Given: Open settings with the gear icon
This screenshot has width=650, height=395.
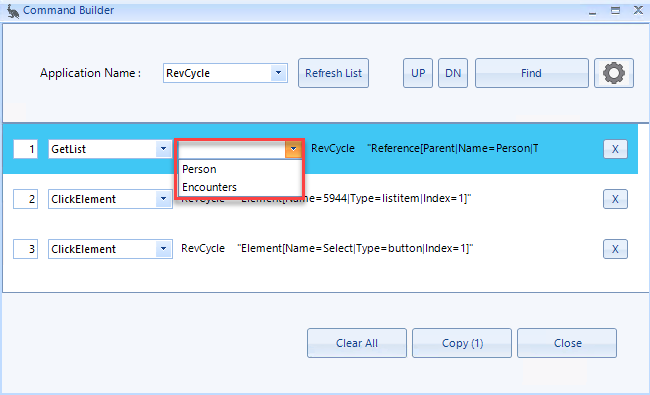Looking at the screenshot, I should point(614,73).
